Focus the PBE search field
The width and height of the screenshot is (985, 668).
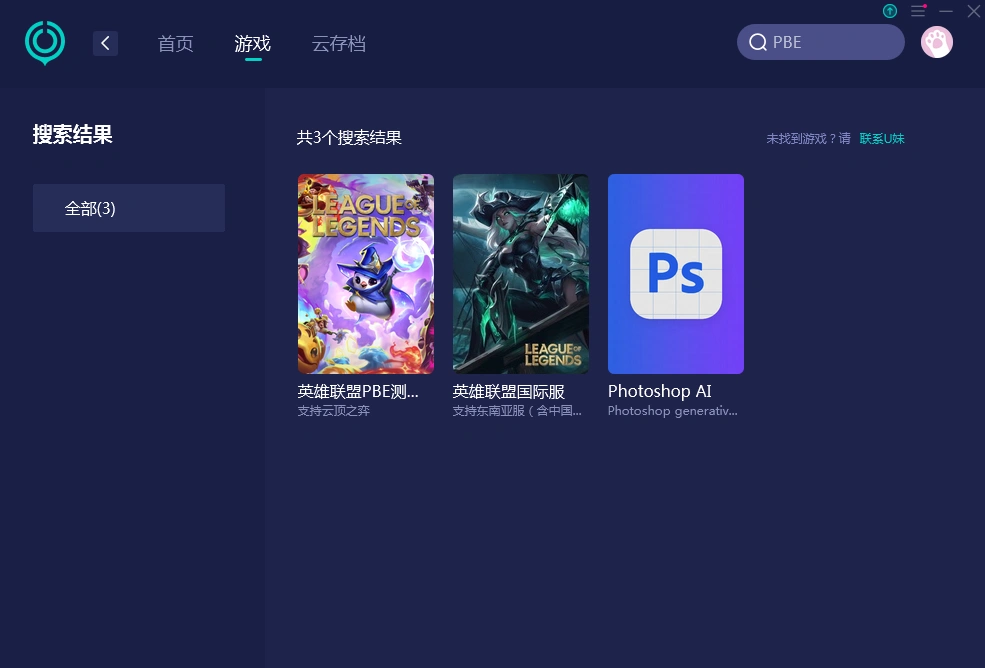click(820, 42)
